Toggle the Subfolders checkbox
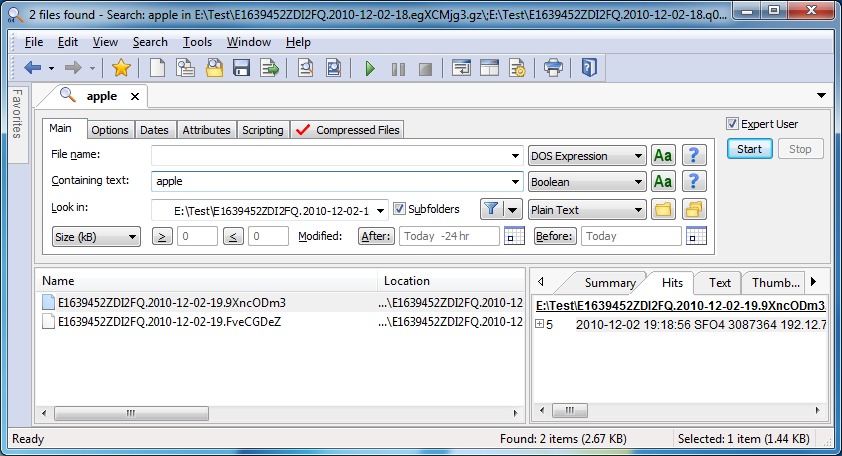Screen dimensions: 842x456 click(399, 208)
